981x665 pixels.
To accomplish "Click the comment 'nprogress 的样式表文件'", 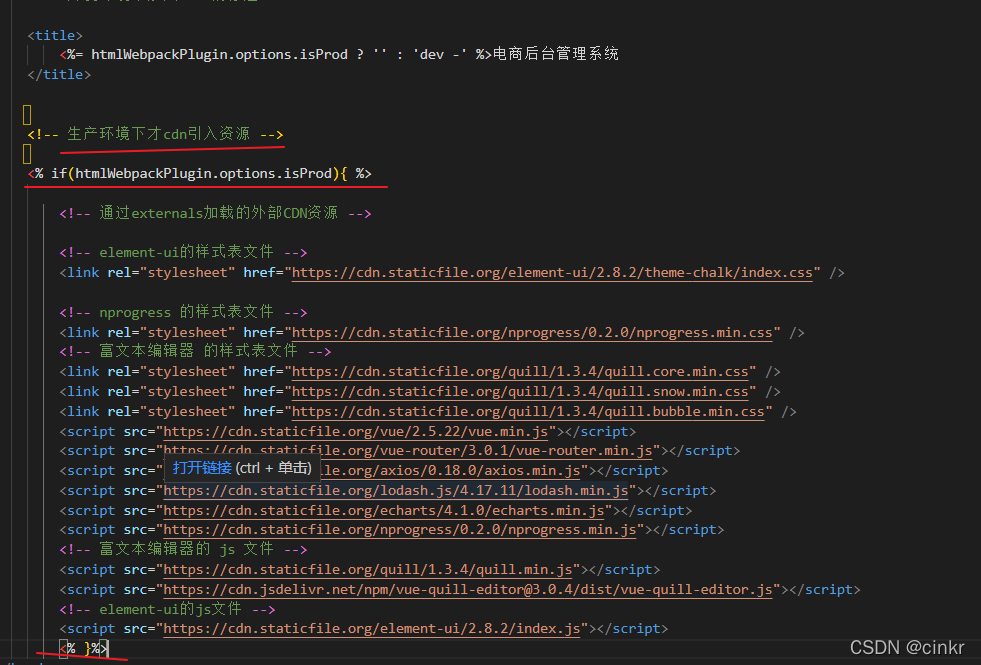I will click(x=183, y=312).
